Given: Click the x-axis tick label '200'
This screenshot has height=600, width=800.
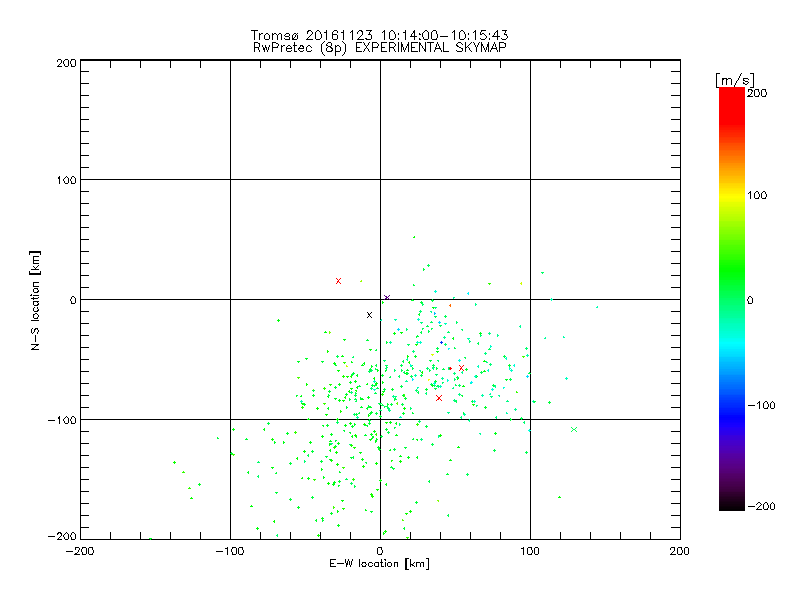Looking at the screenshot, I should coord(680,552).
